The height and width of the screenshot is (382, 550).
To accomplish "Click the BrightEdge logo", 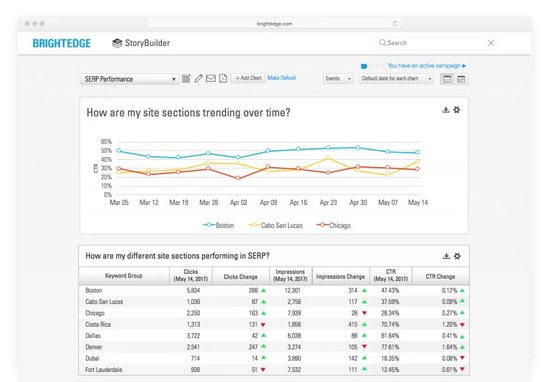I will coord(62,43).
